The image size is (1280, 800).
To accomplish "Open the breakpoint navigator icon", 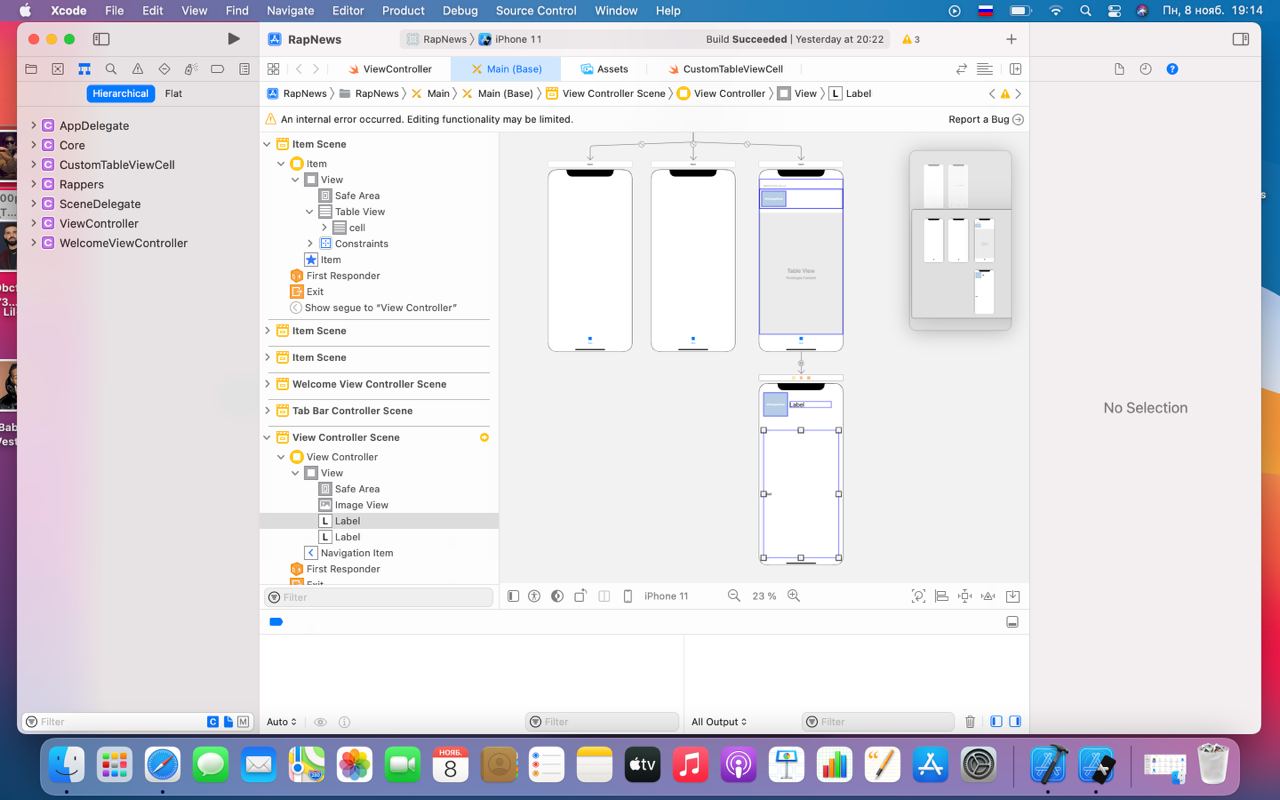I will 217,69.
